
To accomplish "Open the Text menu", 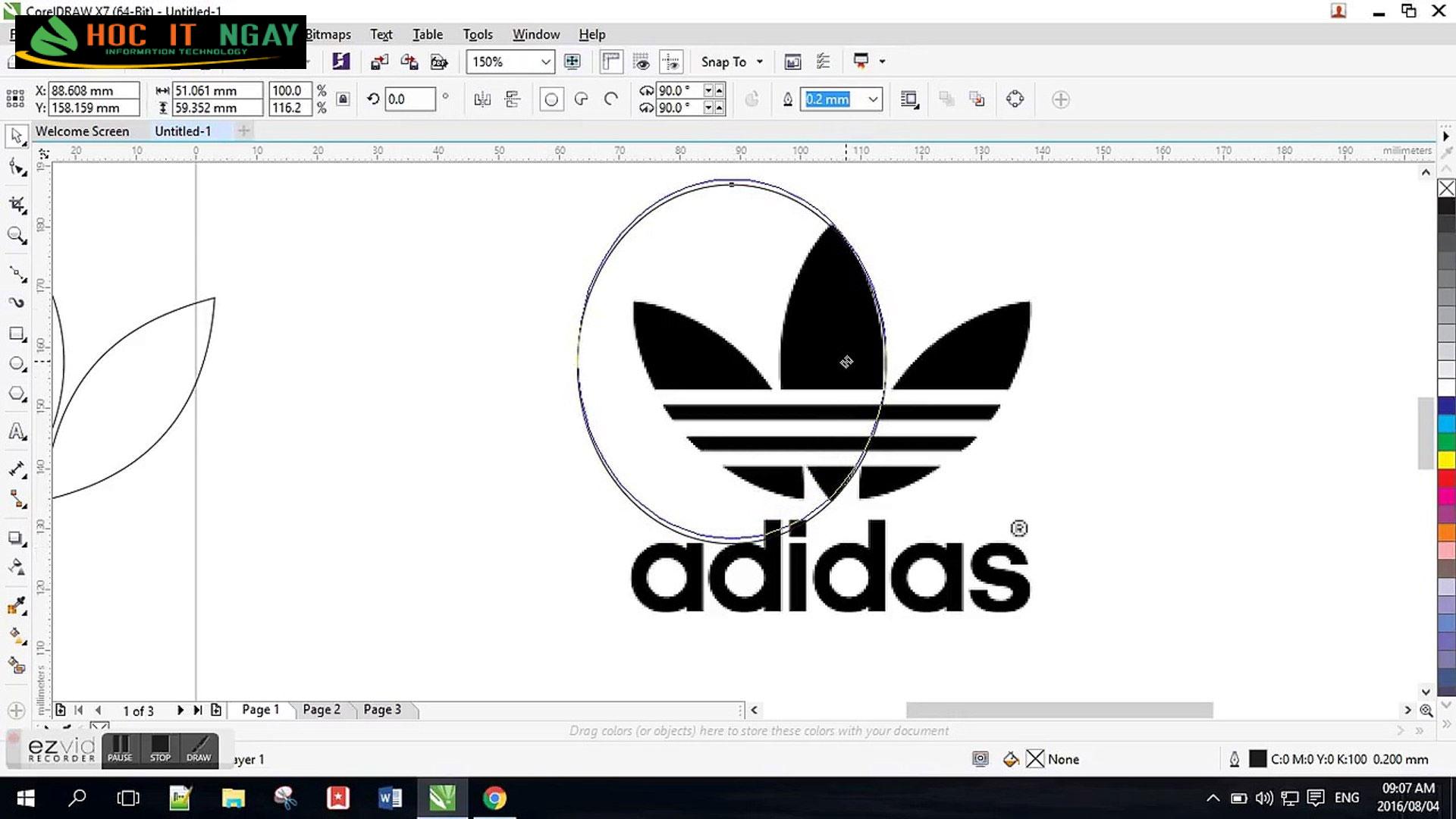I will (x=381, y=34).
